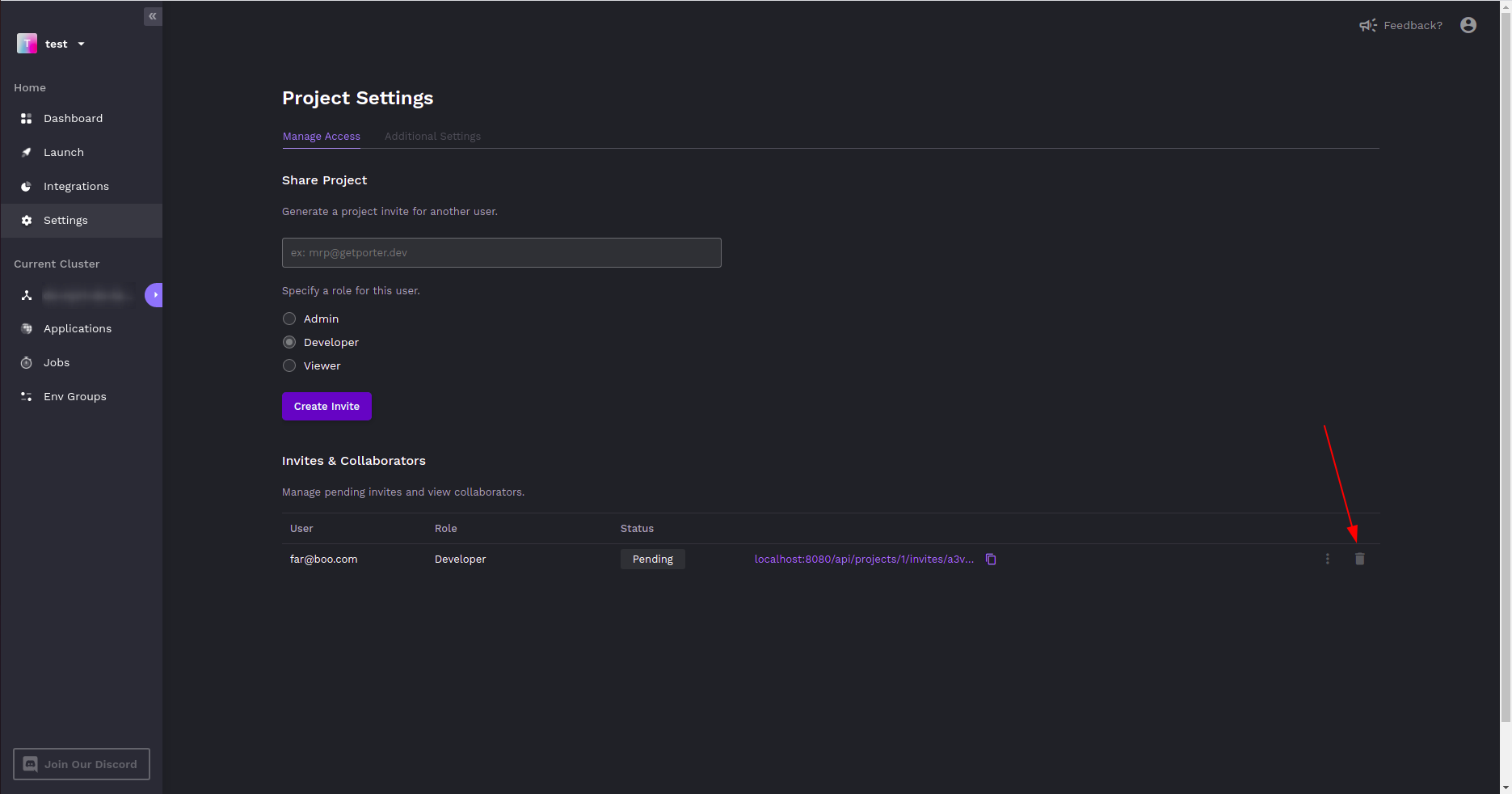Click the invite email input field
The width and height of the screenshot is (1512, 794).
(x=501, y=252)
